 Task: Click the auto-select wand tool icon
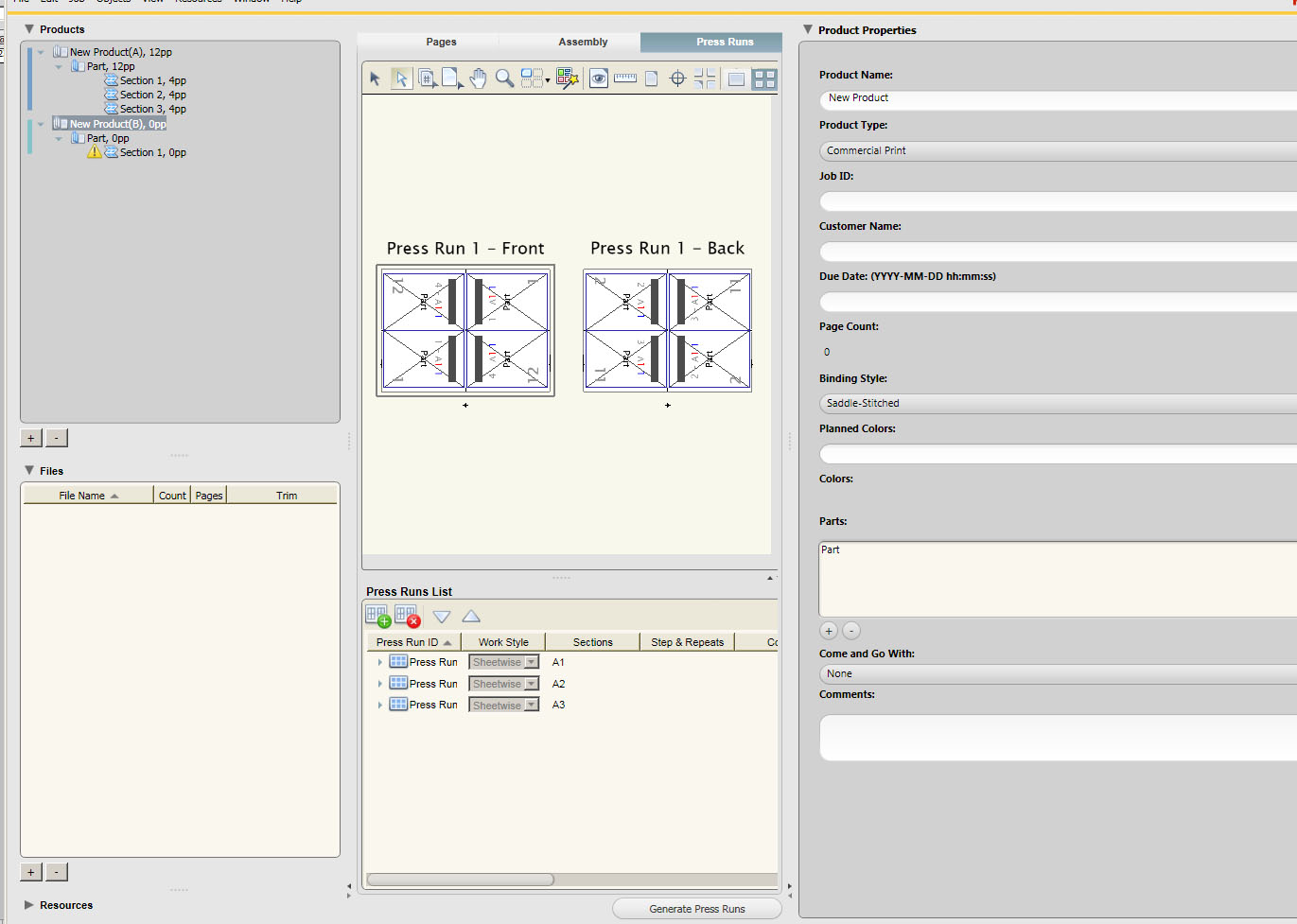[x=567, y=78]
